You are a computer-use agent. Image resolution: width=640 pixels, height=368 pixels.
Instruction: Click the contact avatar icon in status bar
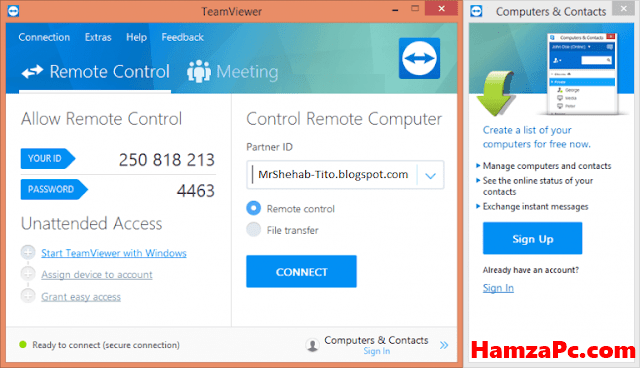point(312,345)
